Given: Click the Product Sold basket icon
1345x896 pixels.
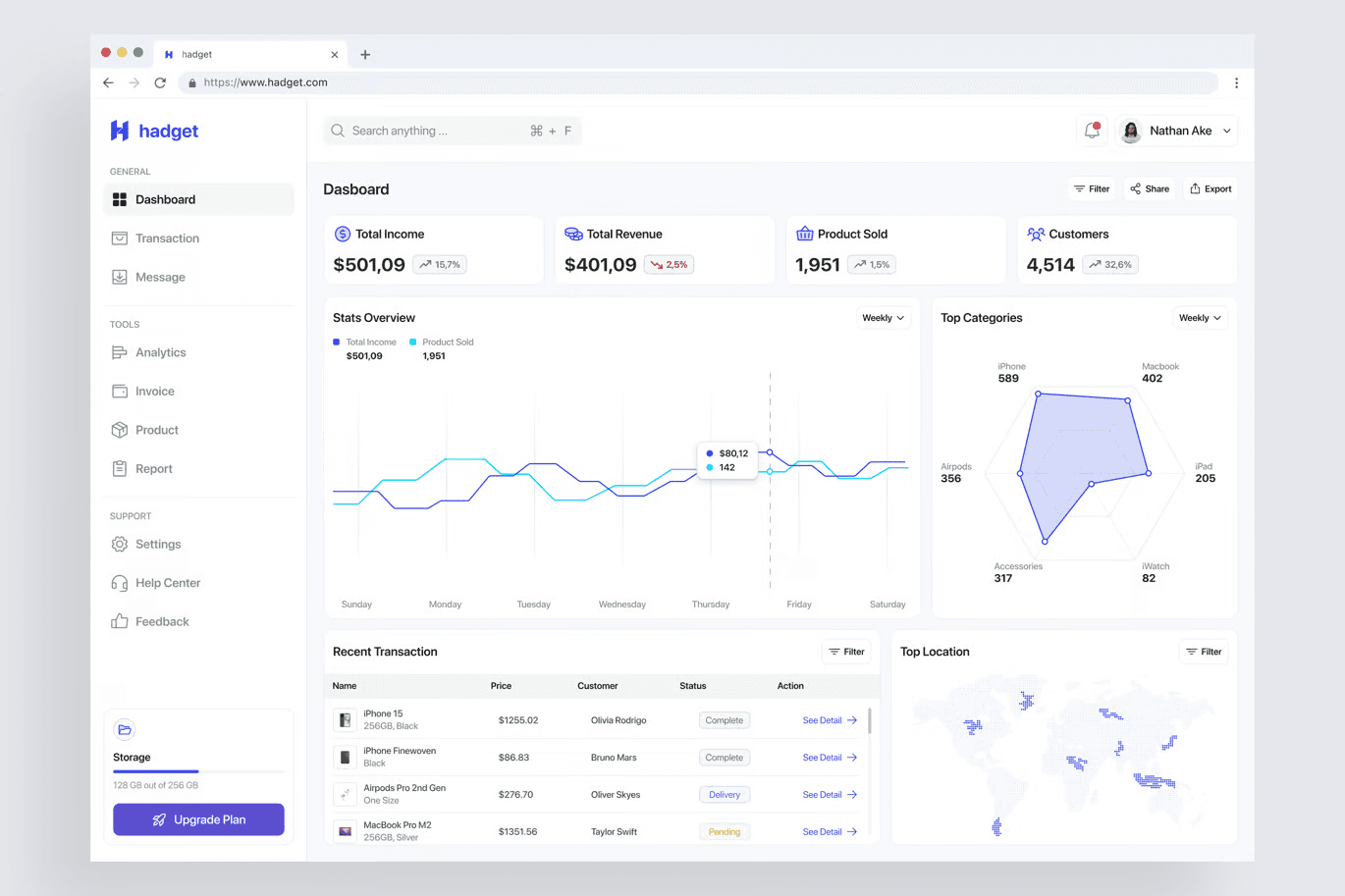Looking at the screenshot, I should [805, 234].
